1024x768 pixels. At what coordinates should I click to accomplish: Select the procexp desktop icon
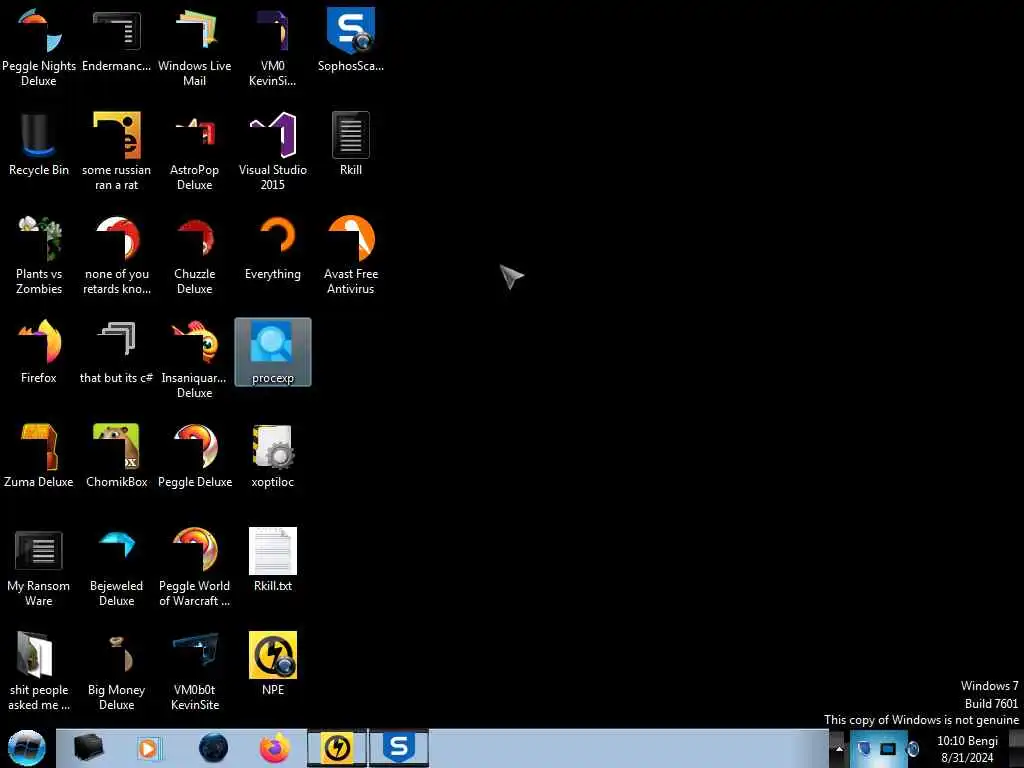pyautogui.click(x=272, y=352)
